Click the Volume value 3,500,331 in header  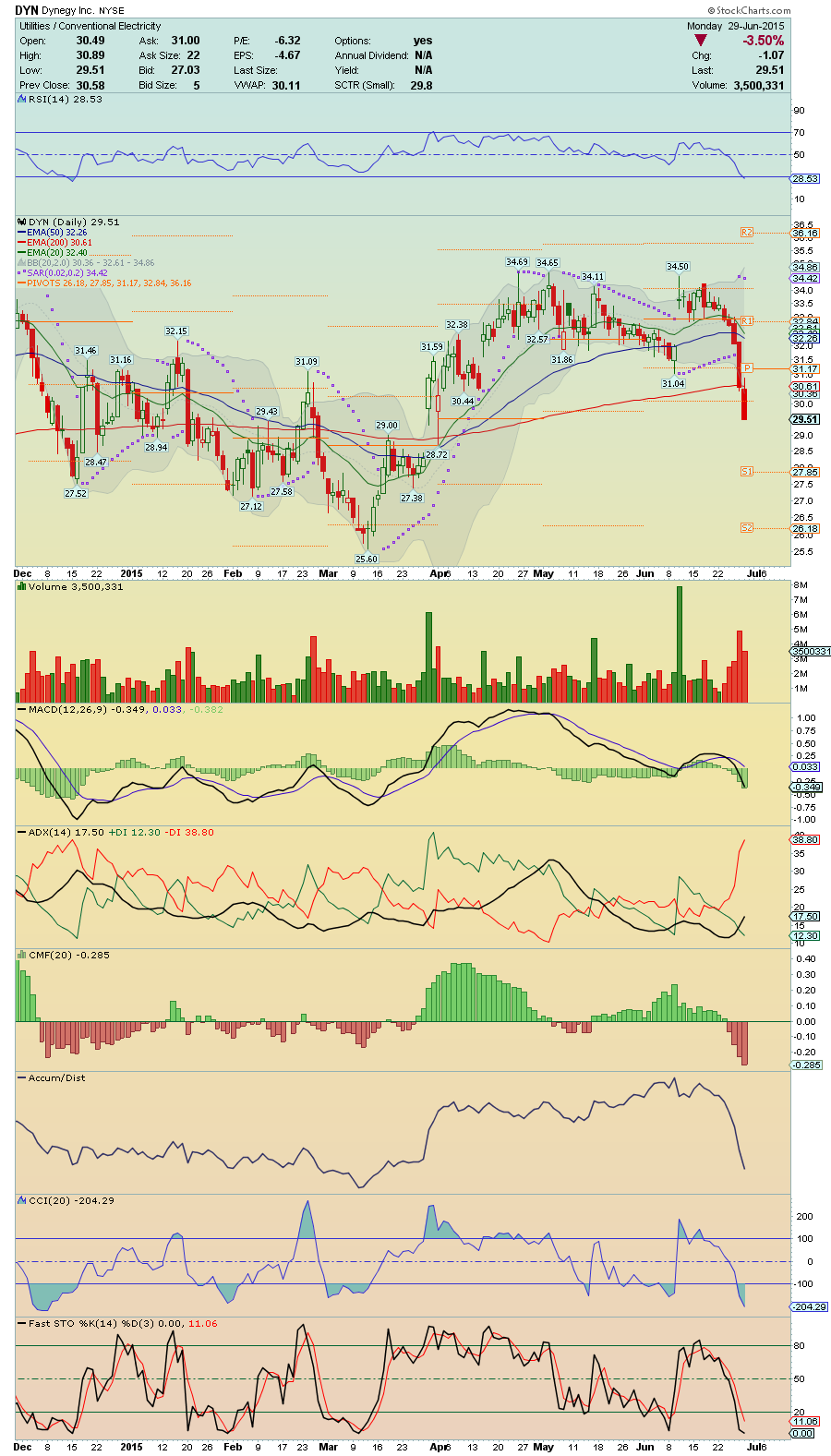pos(759,85)
